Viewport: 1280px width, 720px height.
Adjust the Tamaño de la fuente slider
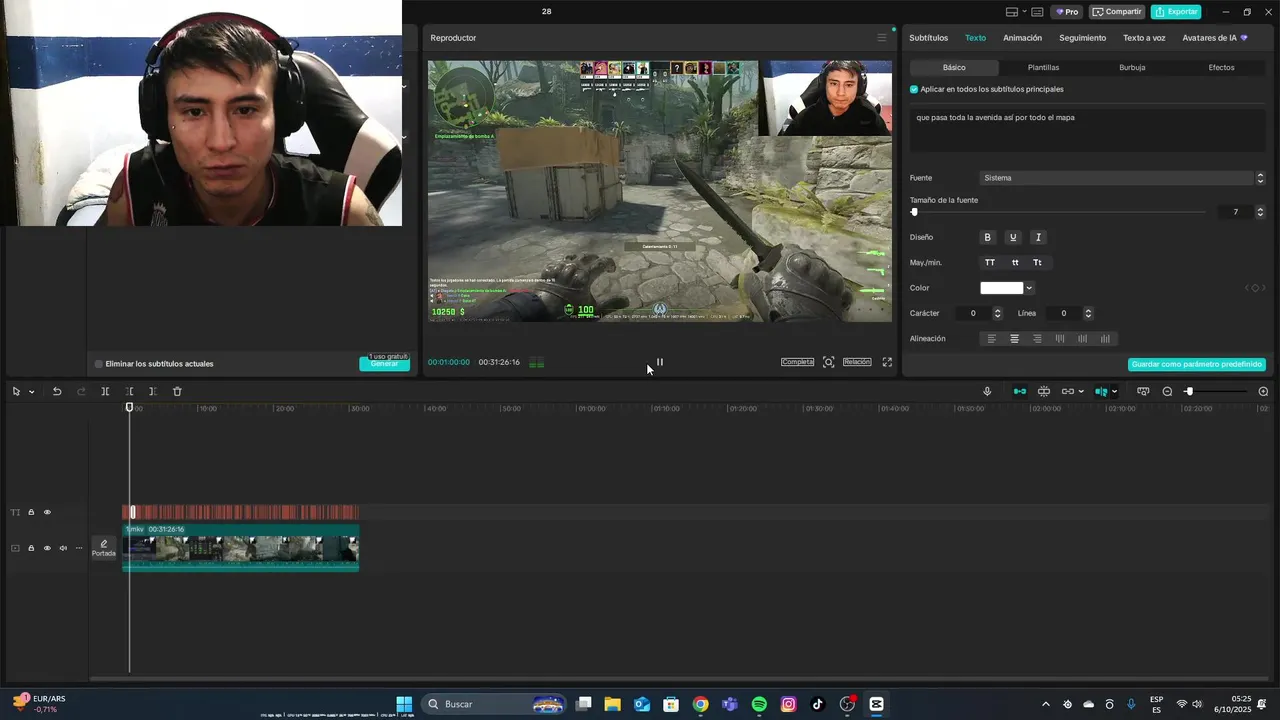click(x=914, y=212)
